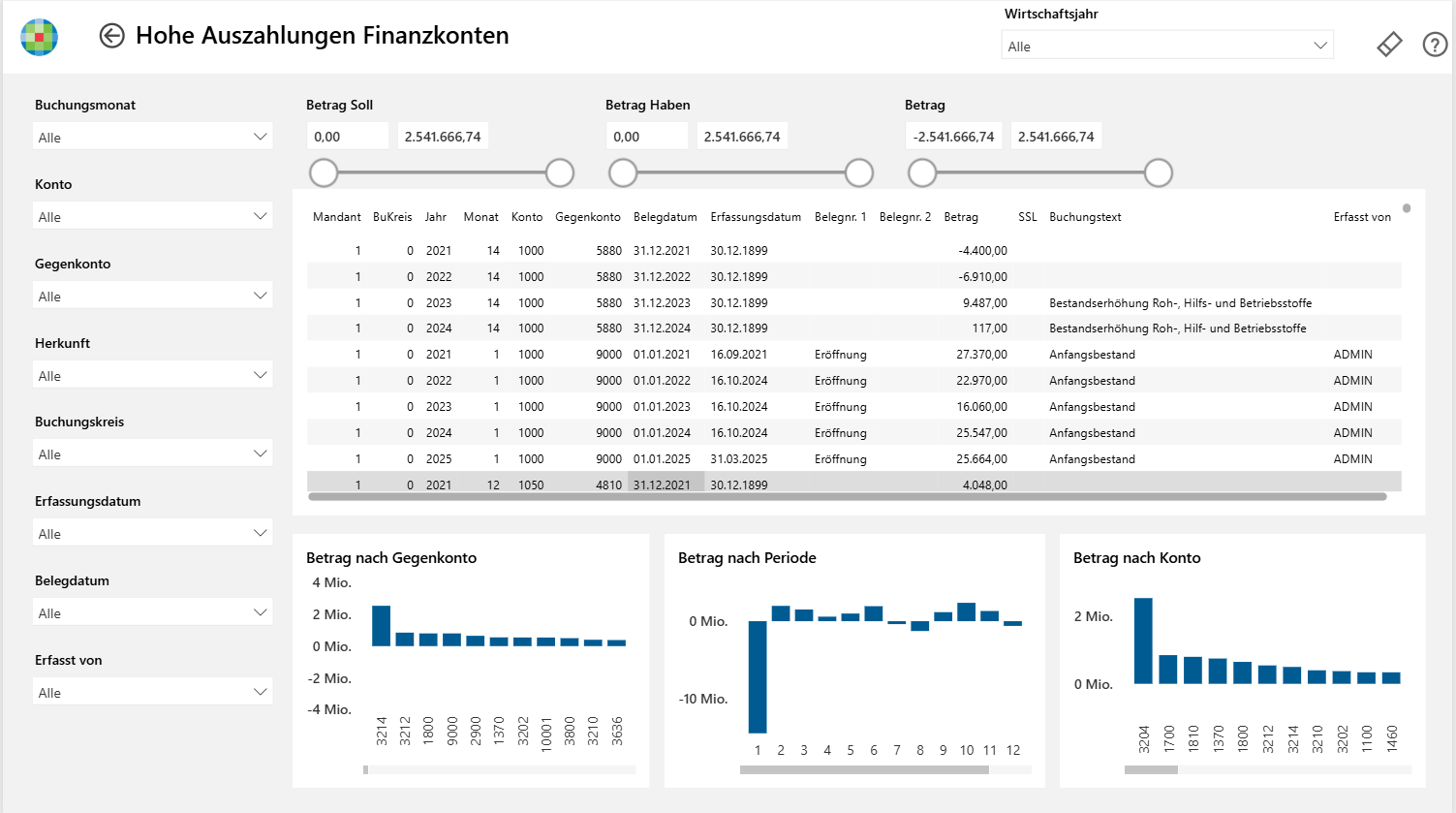Screen dimensions: 1456x813
Task: Click the Belegdatum cell 01.01.2024
Action: [663, 433]
